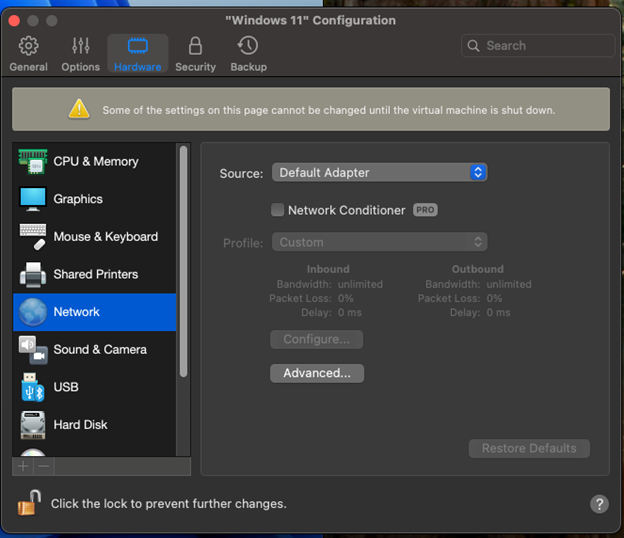The width and height of the screenshot is (624, 538).
Task: Click the magnifier icon in Search
Action: coord(473,46)
